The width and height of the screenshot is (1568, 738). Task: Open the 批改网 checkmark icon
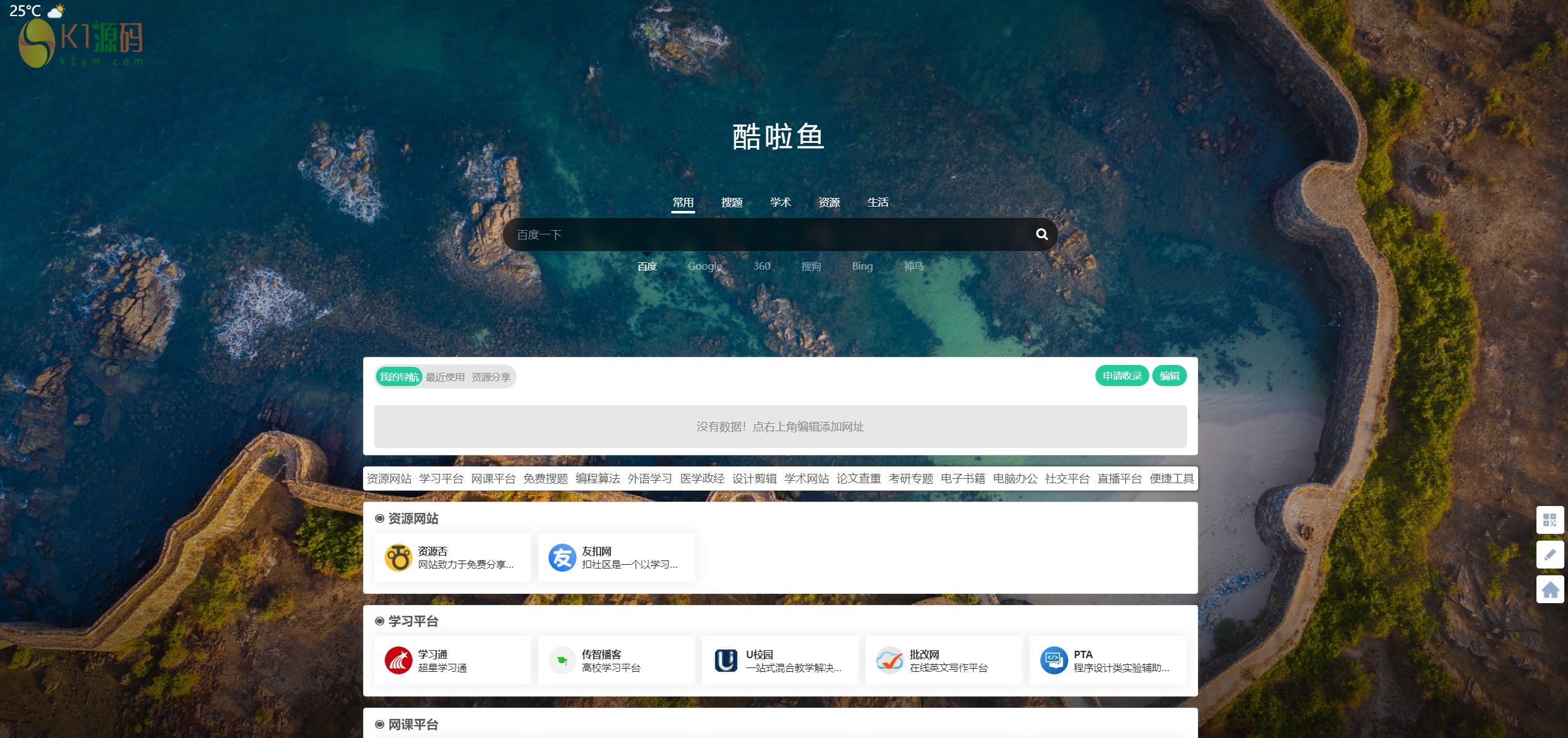pos(889,660)
